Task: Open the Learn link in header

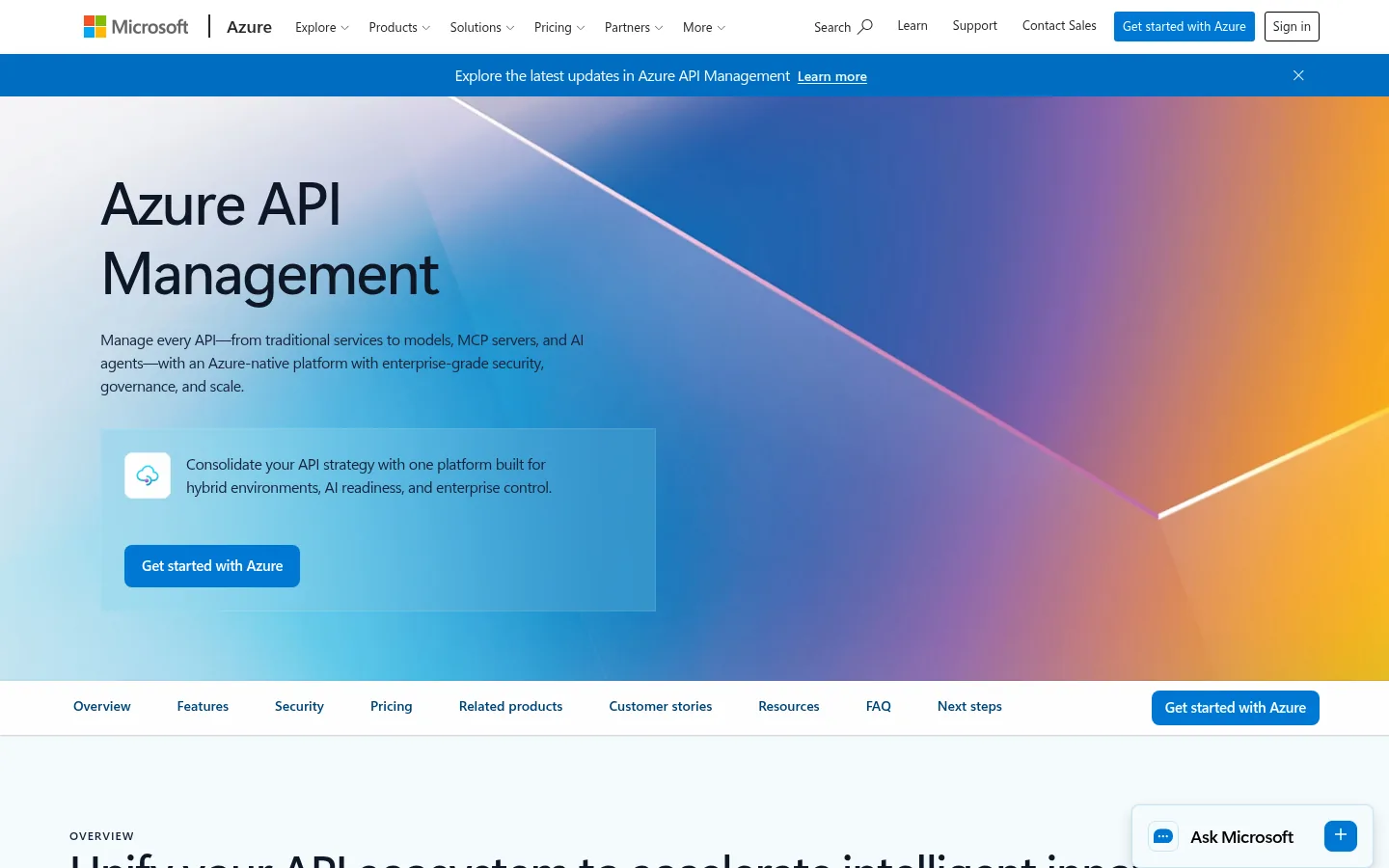Action: 912,26
